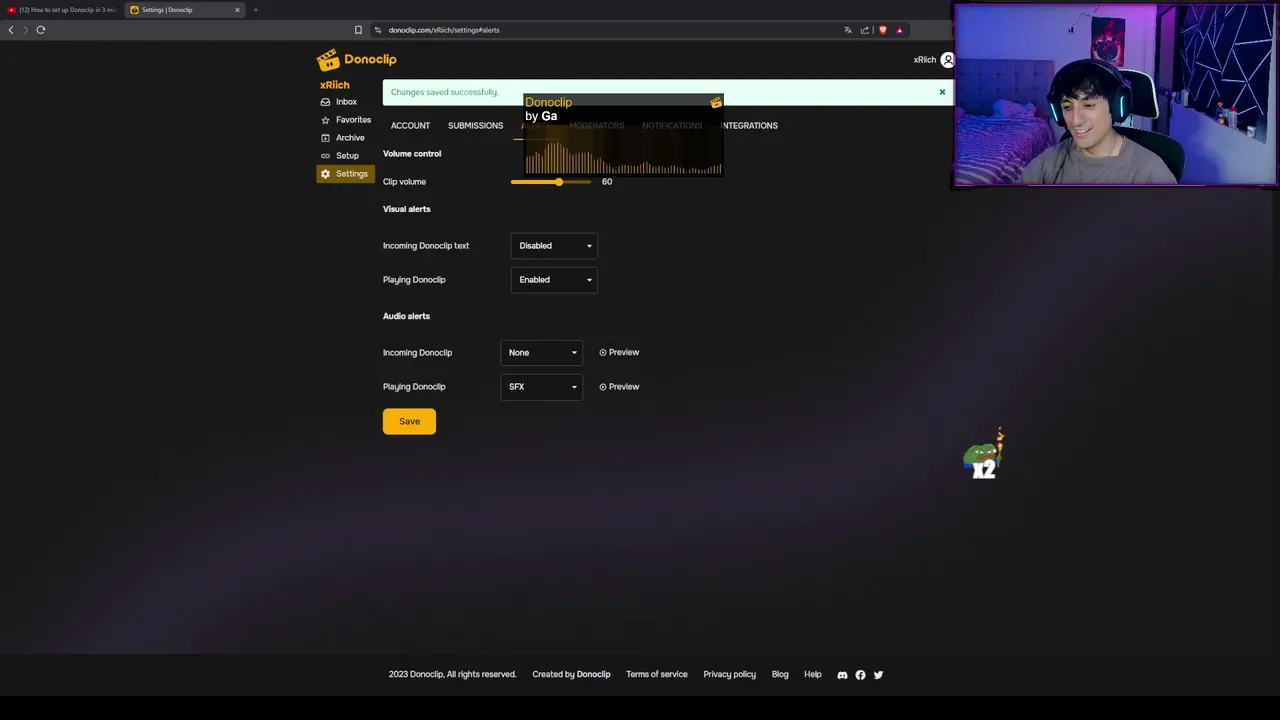1280x720 pixels.
Task: Open the Twitter icon in footer
Action: [878, 675]
